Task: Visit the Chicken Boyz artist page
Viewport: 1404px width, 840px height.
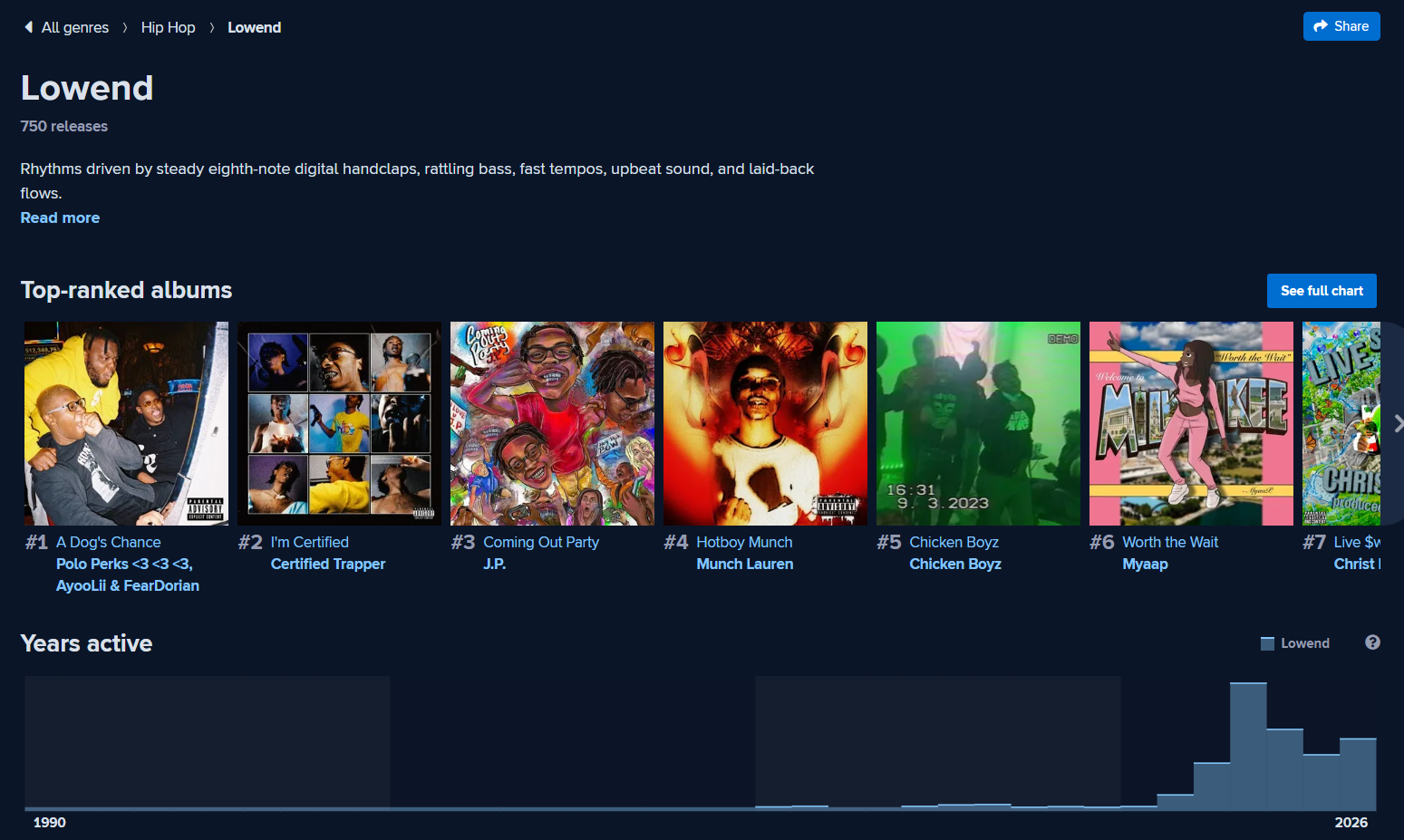Action: [x=955, y=564]
